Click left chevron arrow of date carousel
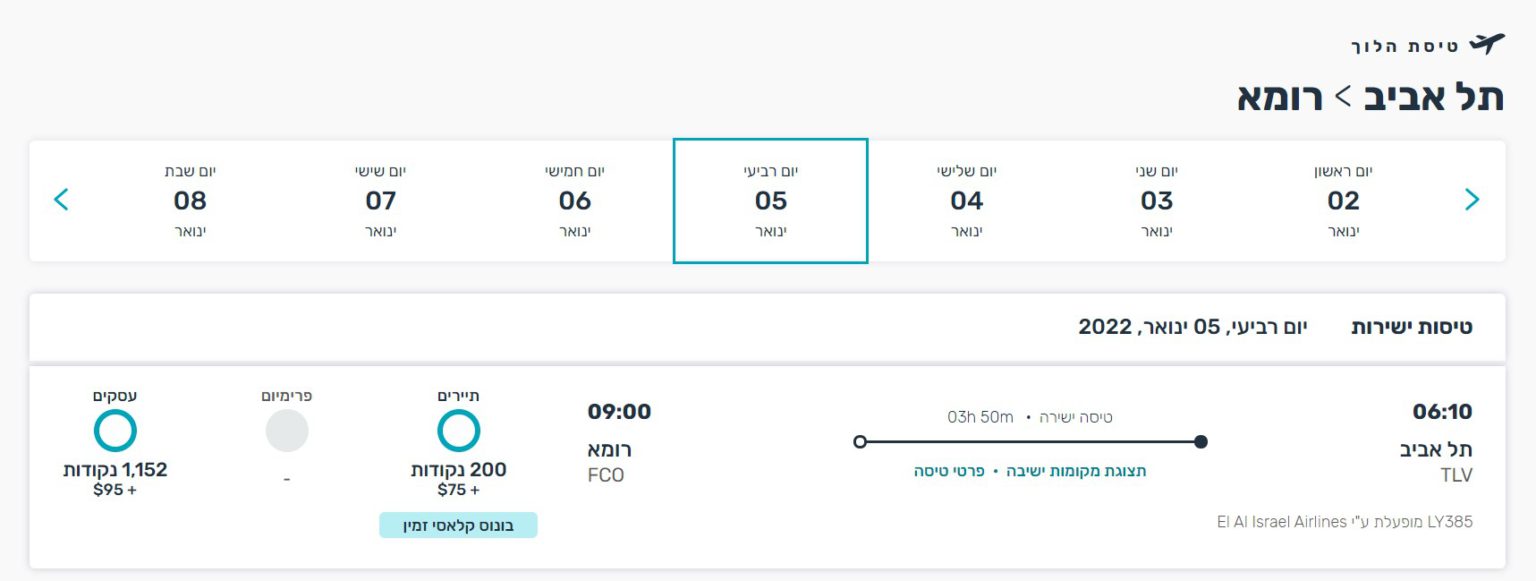 click(61, 200)
